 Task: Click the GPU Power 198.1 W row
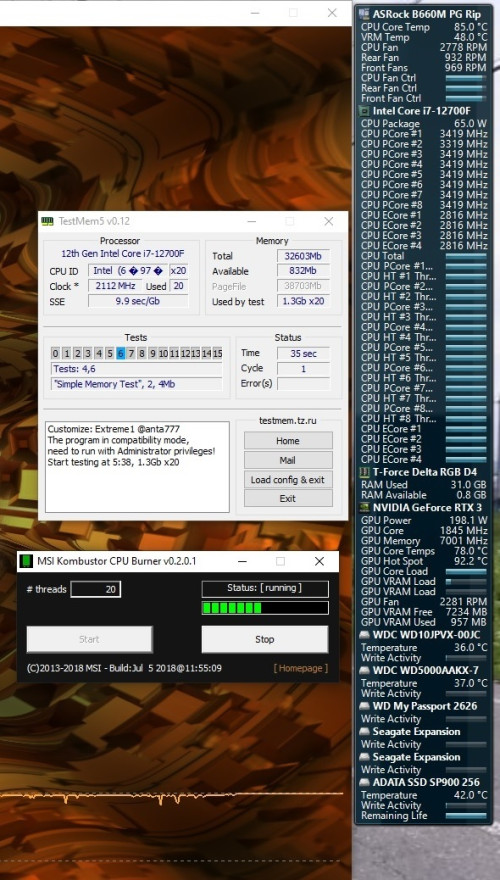(424, 520)
